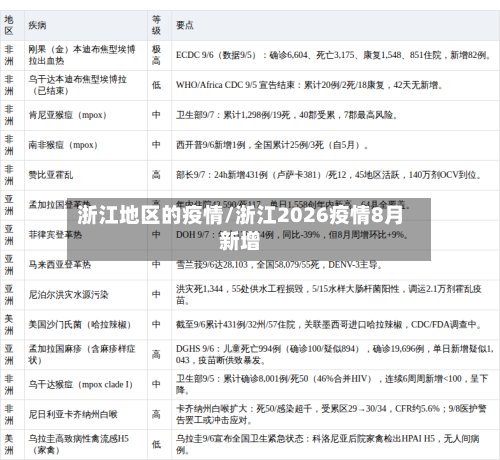500x460 pixels.
Task: Click DGHS 9/6：儿童死亡994例 summary text
Action: click(334, 355)
